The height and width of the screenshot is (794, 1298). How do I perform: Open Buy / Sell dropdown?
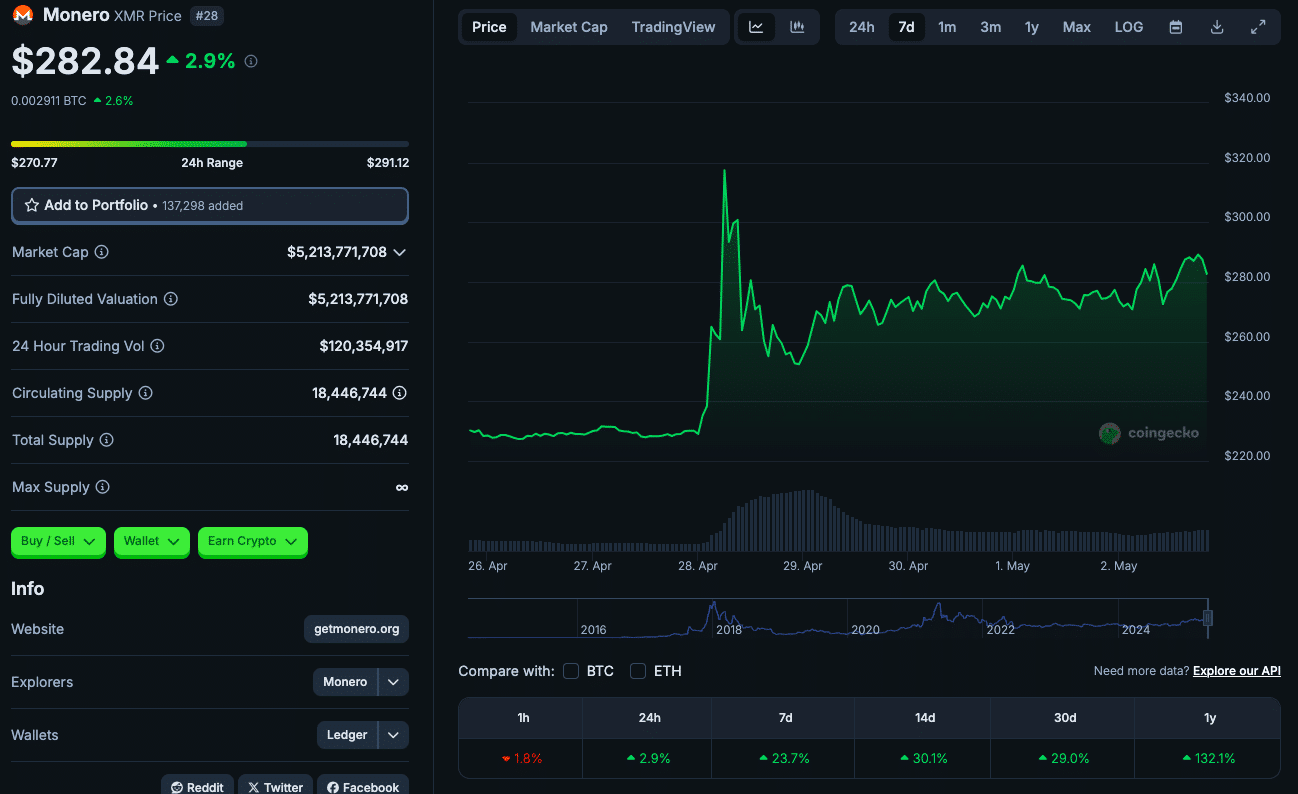point(58,541)
